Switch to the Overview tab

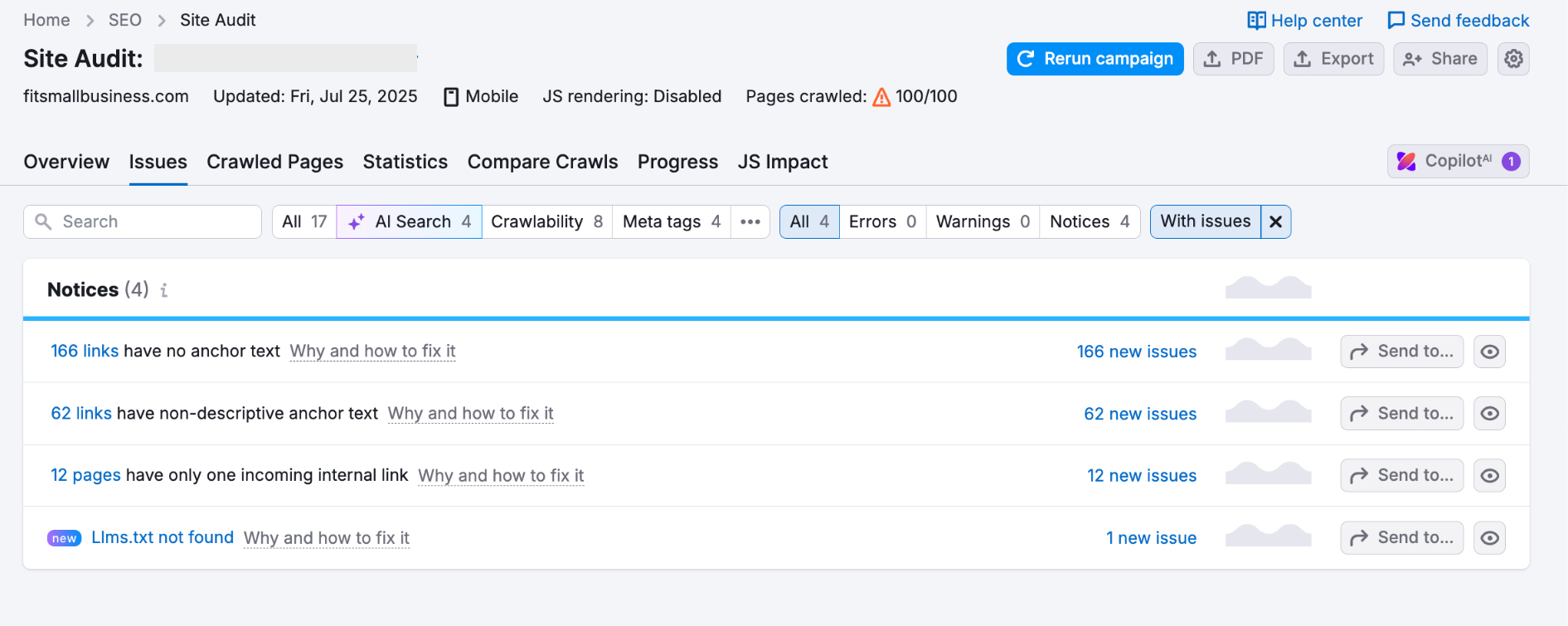(66, 162)
